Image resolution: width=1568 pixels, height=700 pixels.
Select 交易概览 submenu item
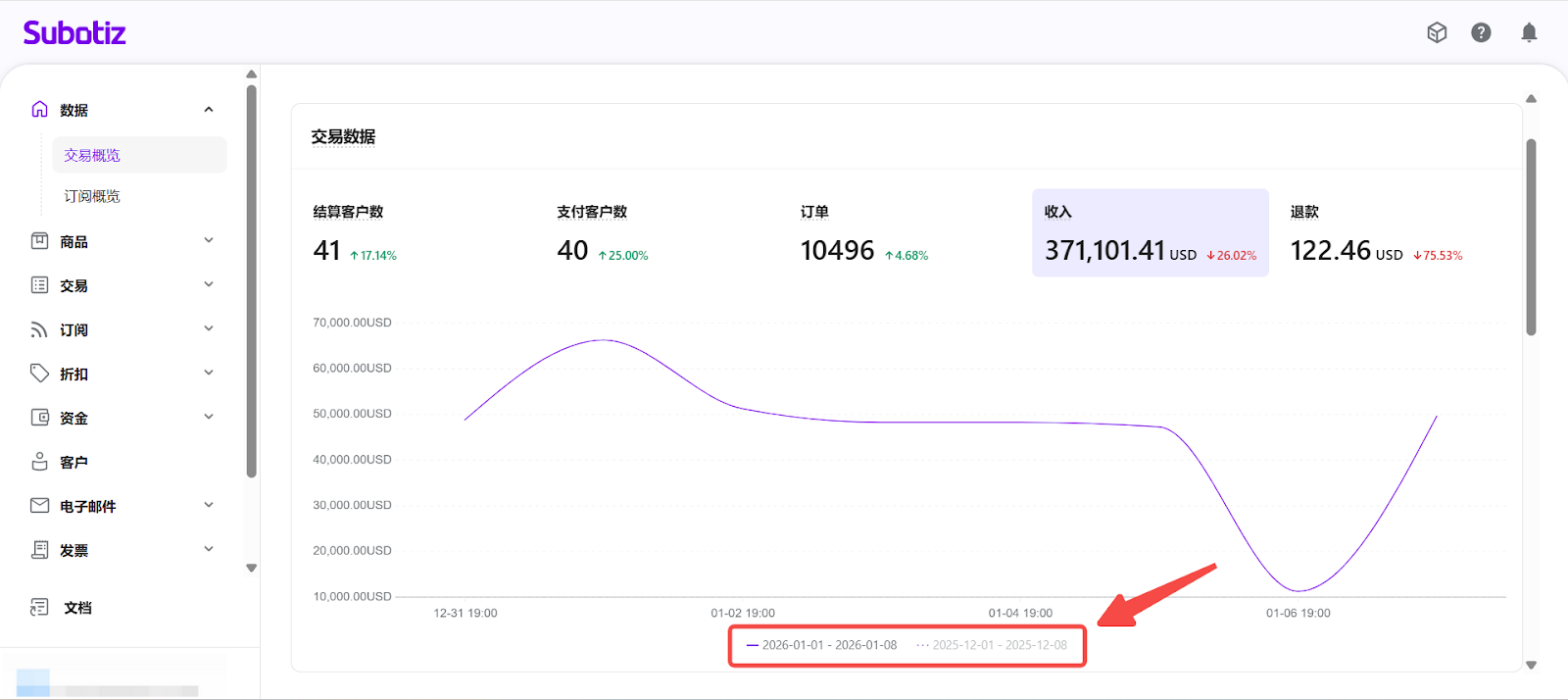(92, 155)
